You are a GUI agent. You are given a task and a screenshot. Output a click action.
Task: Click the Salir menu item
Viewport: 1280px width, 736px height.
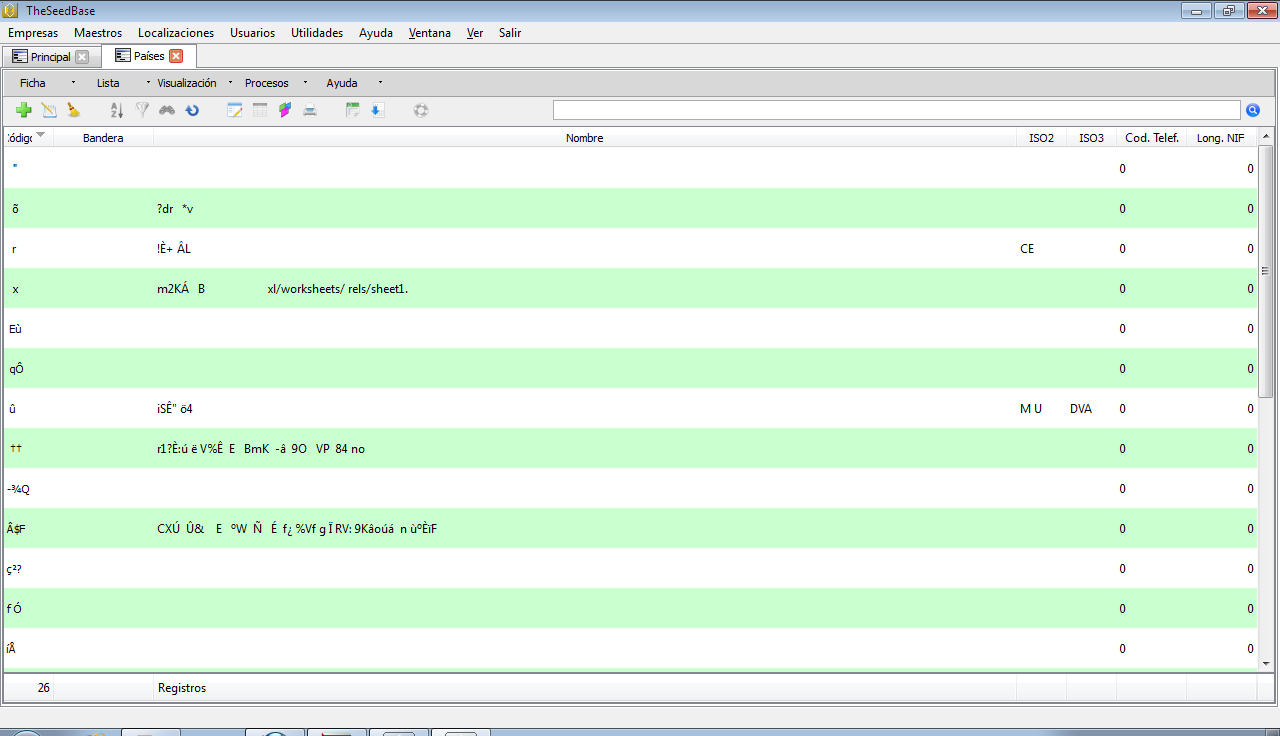(x=510, y=33)
